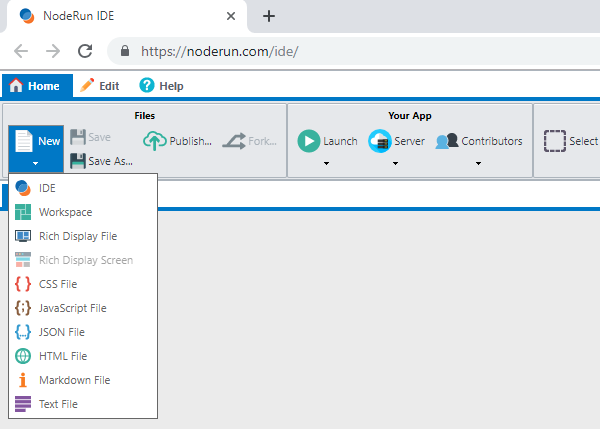This screenshot has width=600, height=429.
Task: Click the Contributors people icon
Action: (447, 141)
